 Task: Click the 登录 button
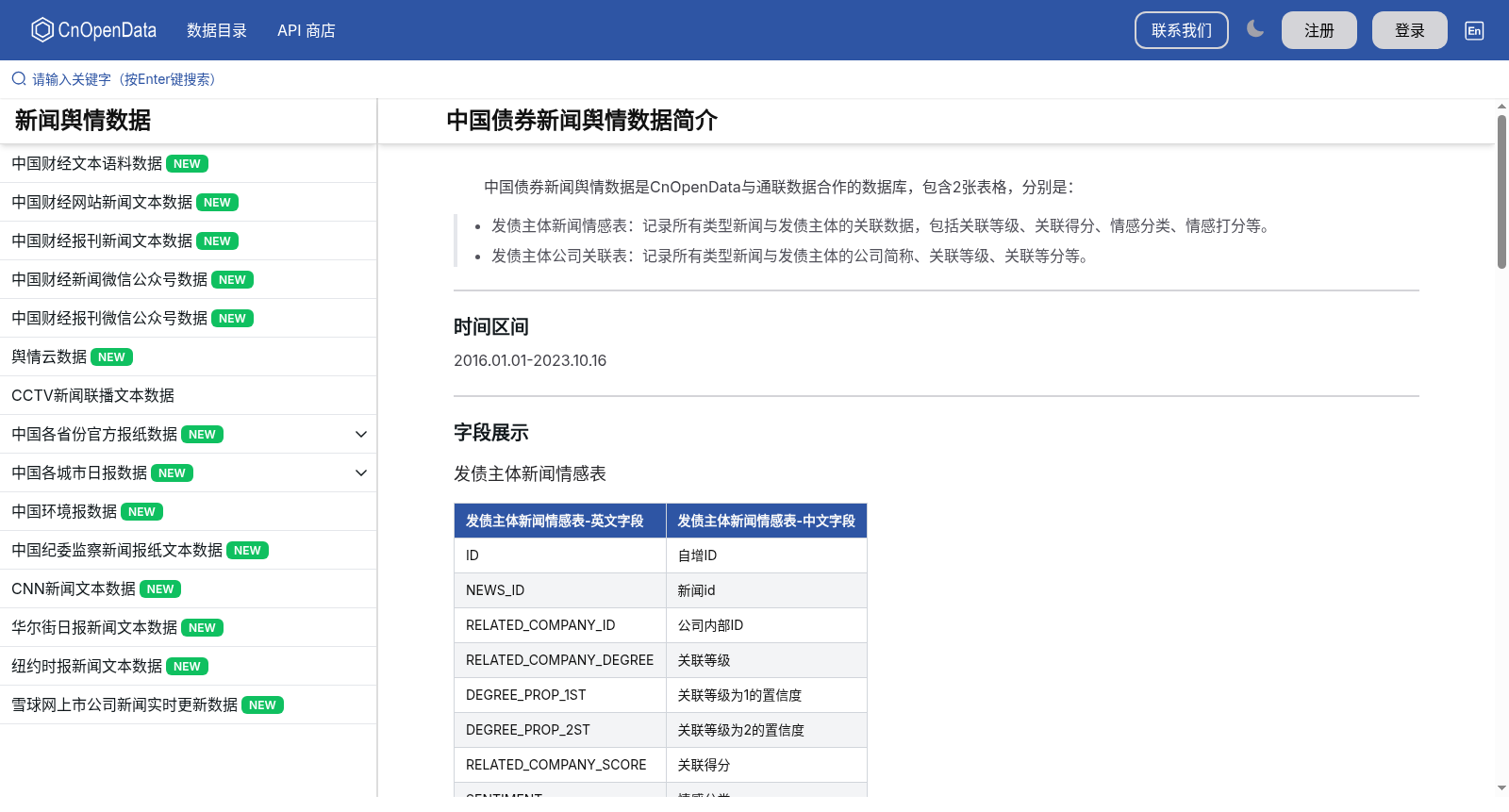click(1410, 30)
